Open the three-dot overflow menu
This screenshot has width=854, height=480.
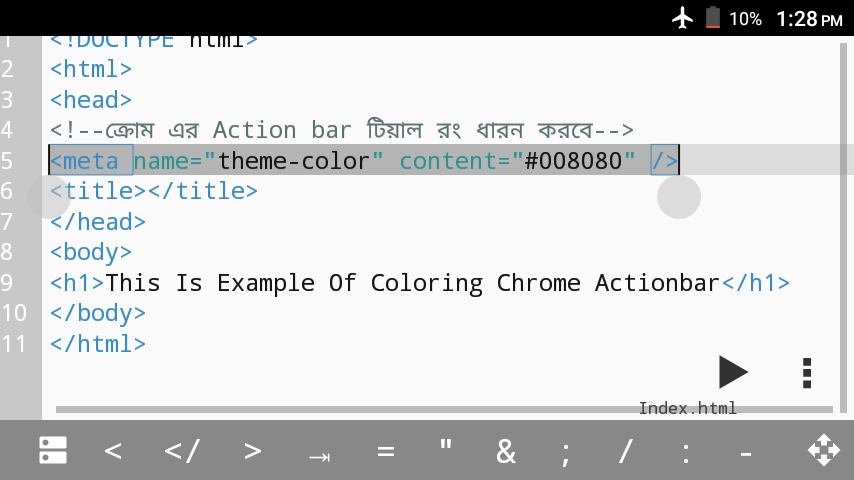[x=806, y=372]
